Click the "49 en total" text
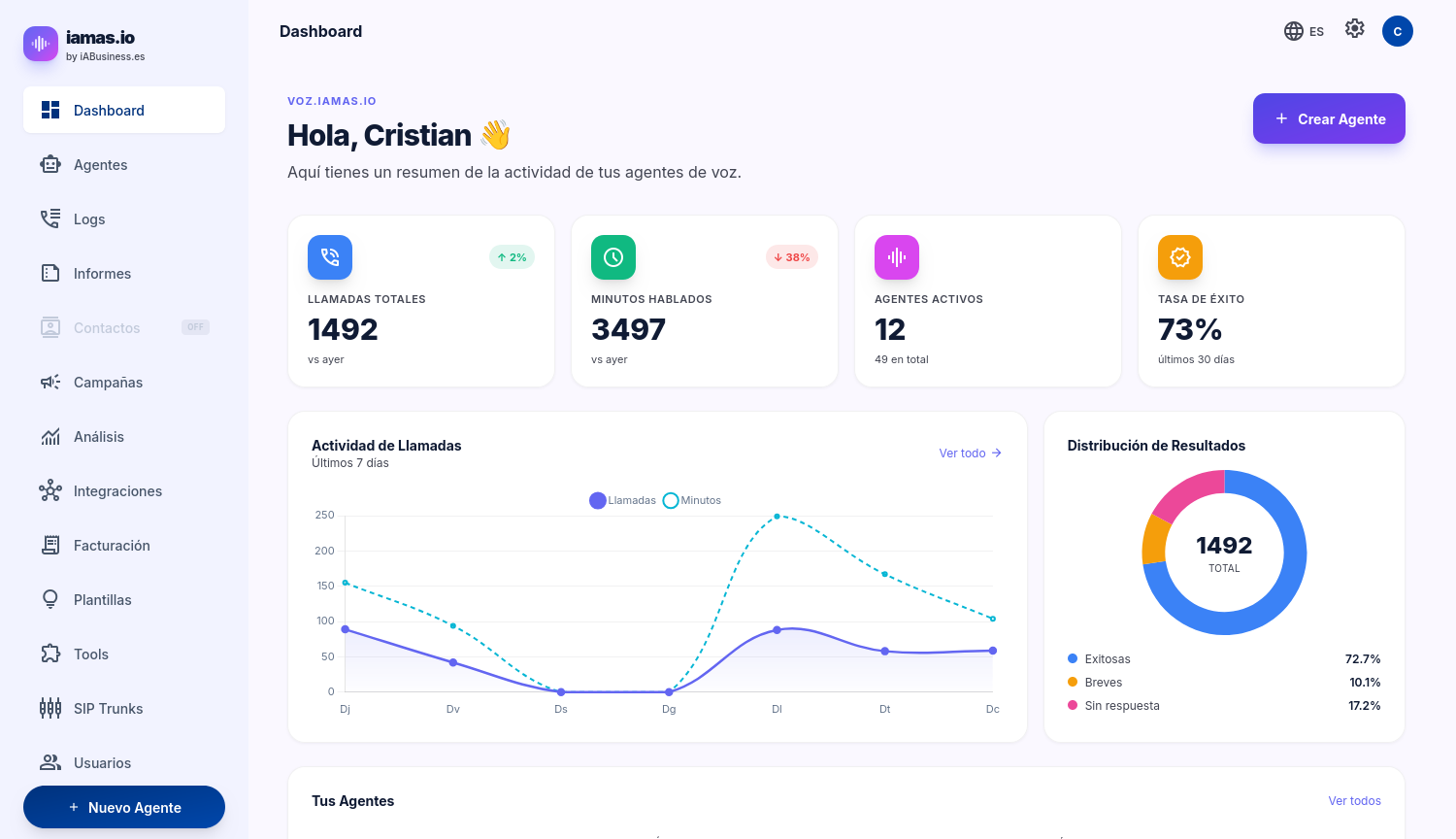The image size is (1456, 839). (x=902, y=359)
